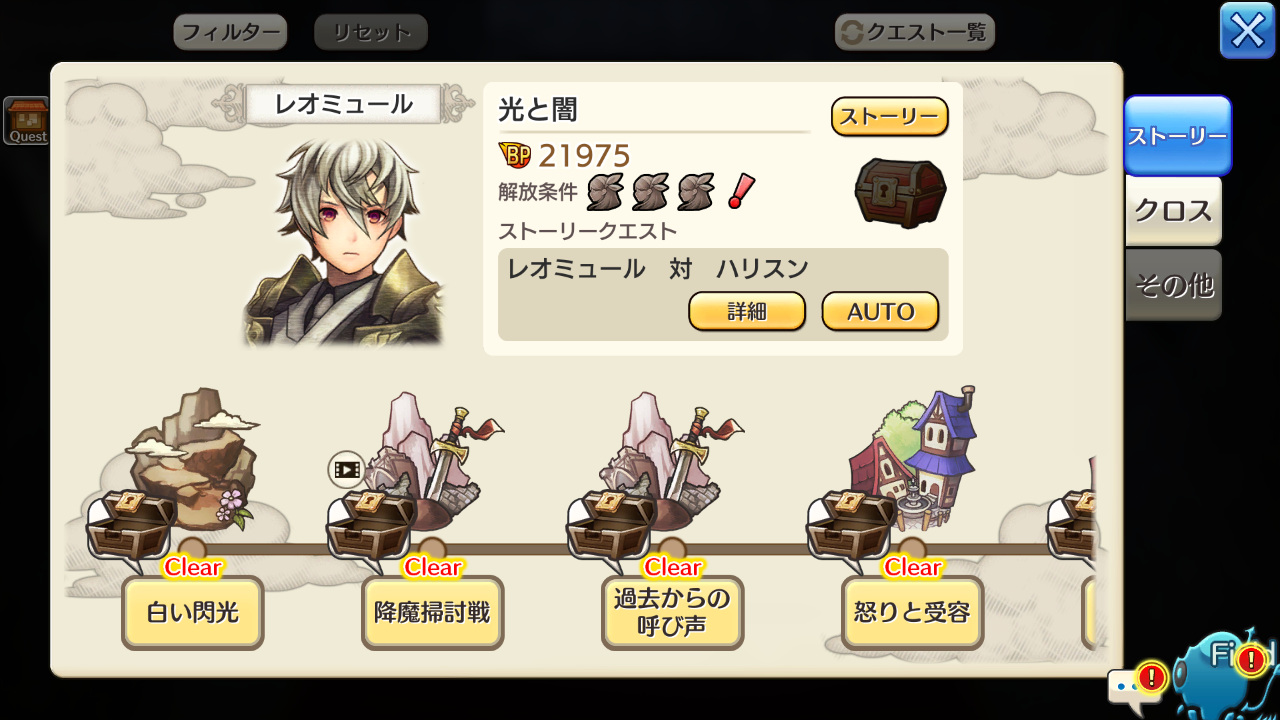The image size is (1280, 720).
Task: Open treasure chest above 降魔掃討戦
Action: pyautogui.click(x=371, y=525)
